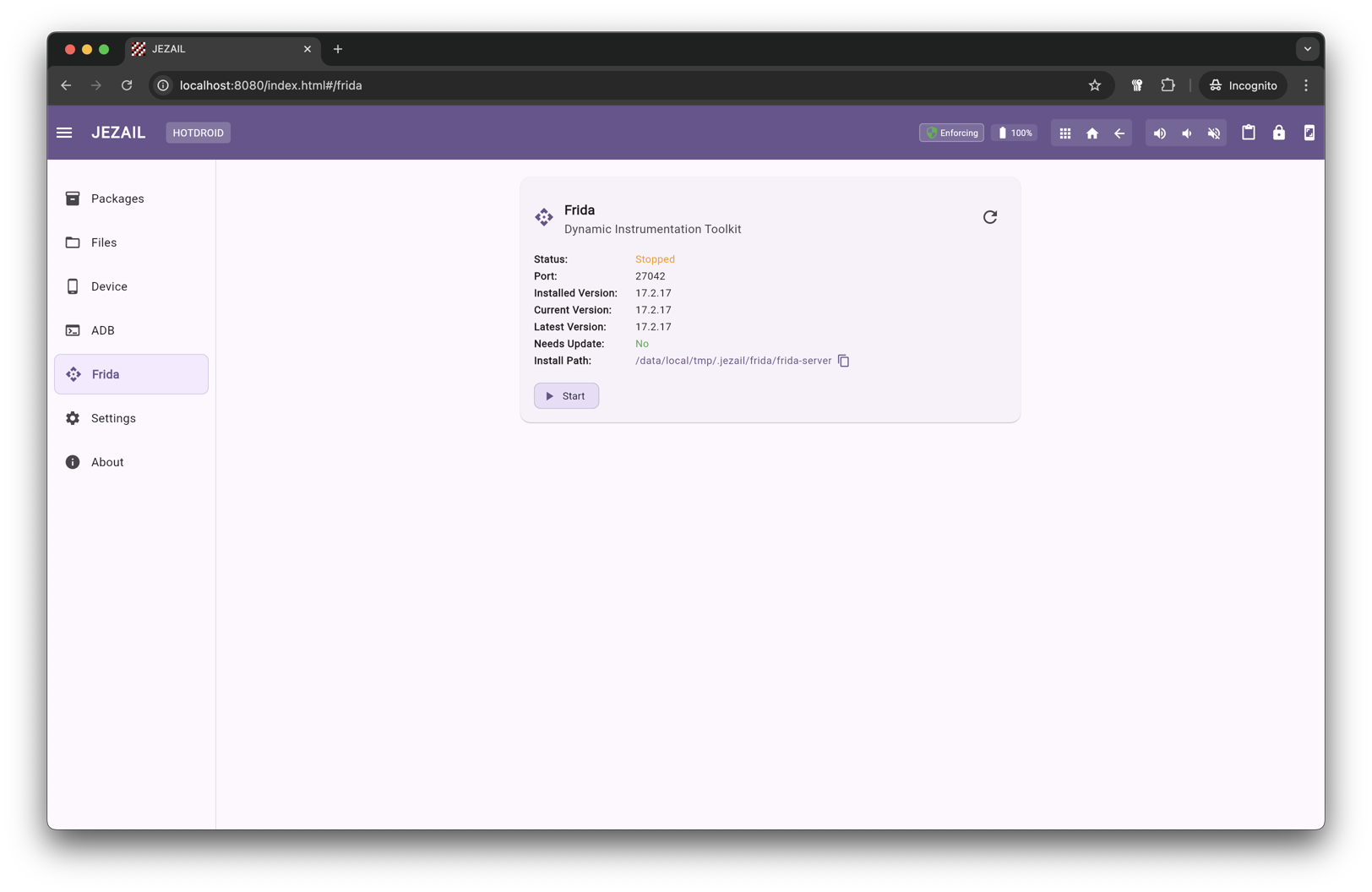Open the ADB section
Screen dimensions: 1372x892
coord(102,330)
